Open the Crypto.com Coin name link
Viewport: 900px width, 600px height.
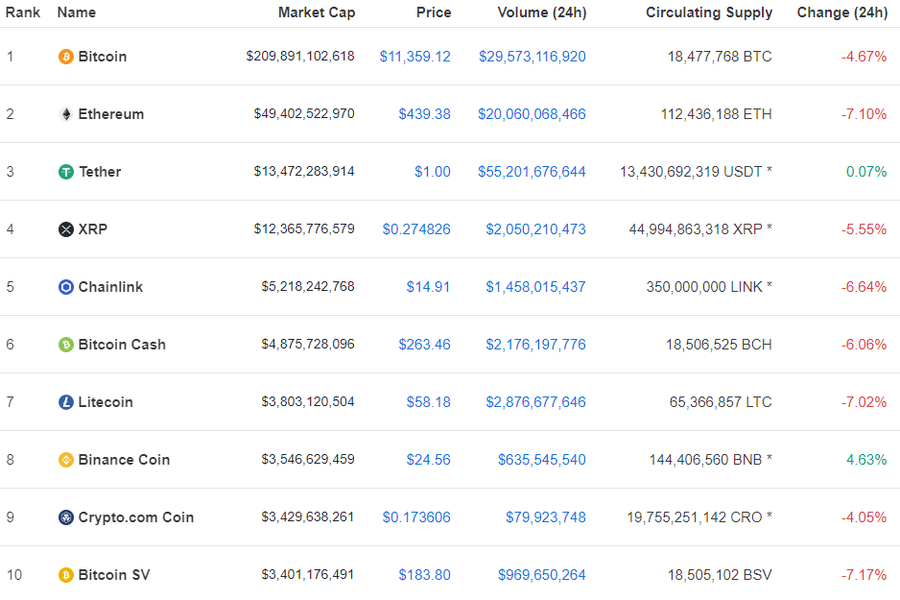point(136,517)
